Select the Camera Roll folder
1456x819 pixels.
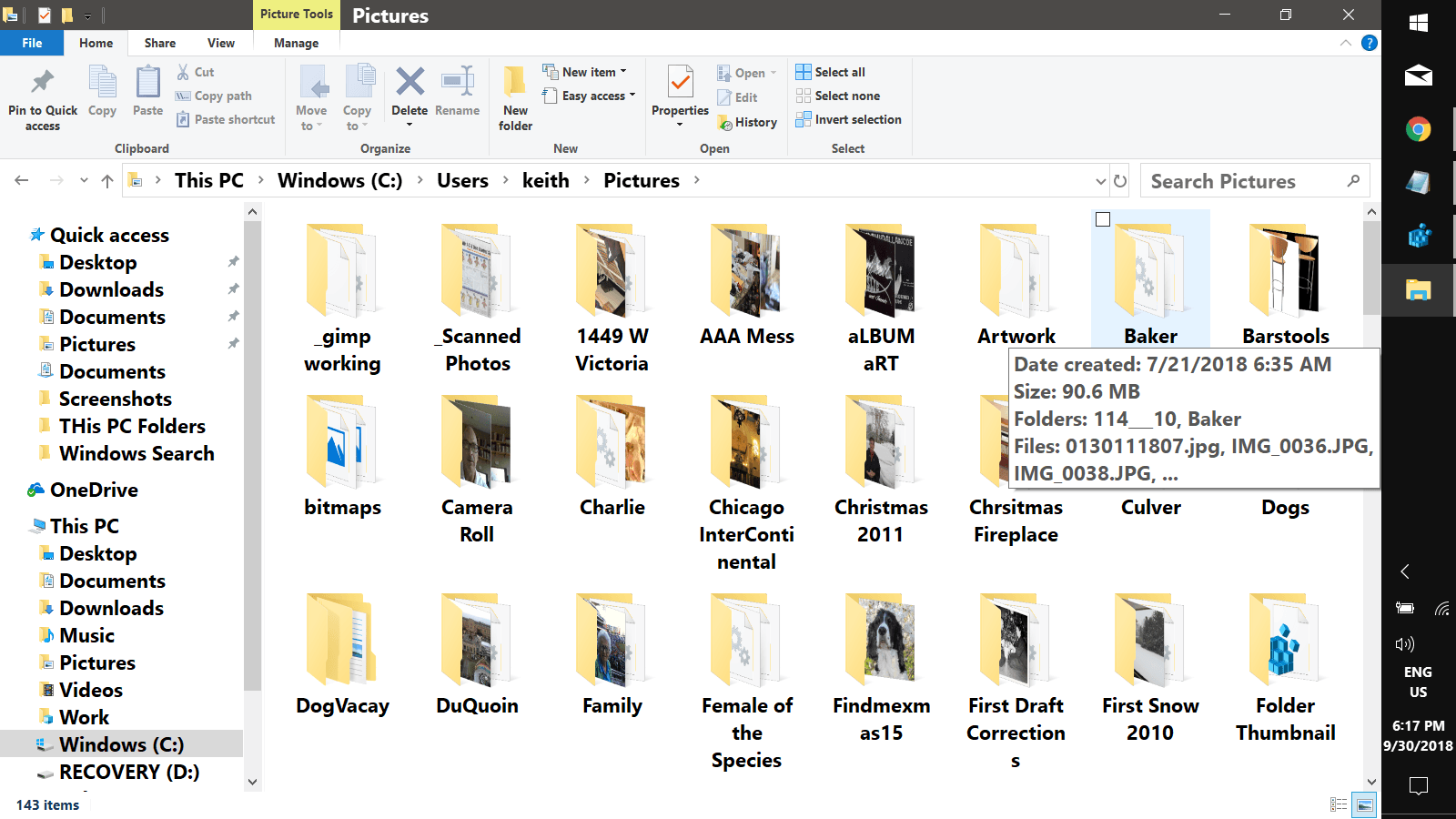(x=477, y=469)
